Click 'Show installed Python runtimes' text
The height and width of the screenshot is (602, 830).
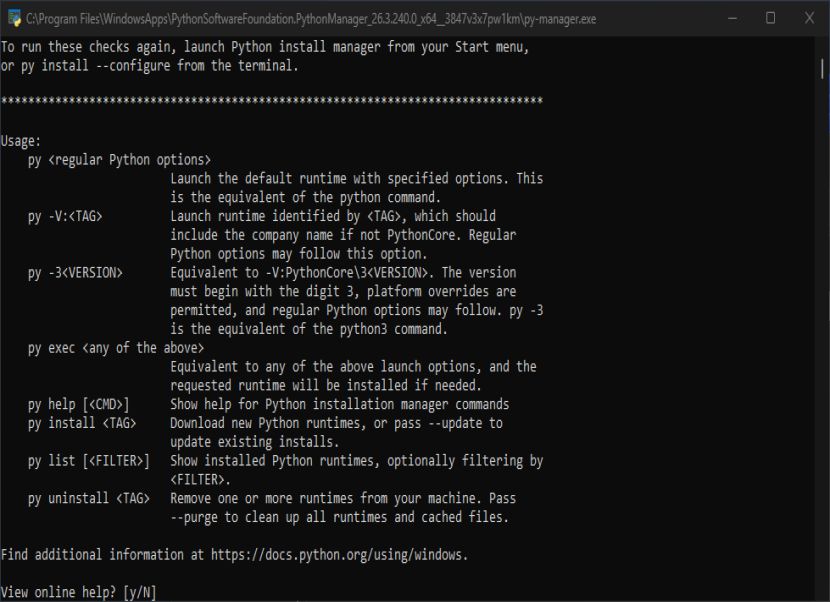point(357,461)
